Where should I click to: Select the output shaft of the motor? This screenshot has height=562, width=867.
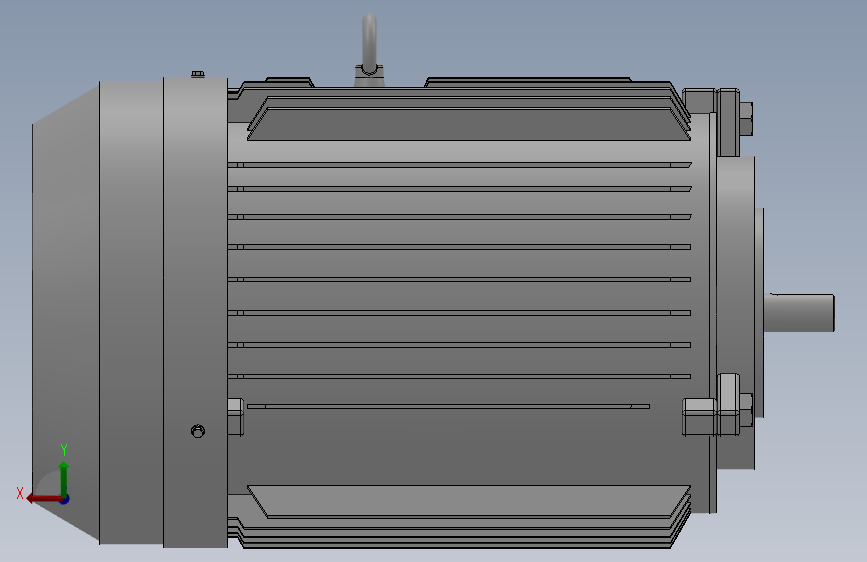(x=799, y=313)
